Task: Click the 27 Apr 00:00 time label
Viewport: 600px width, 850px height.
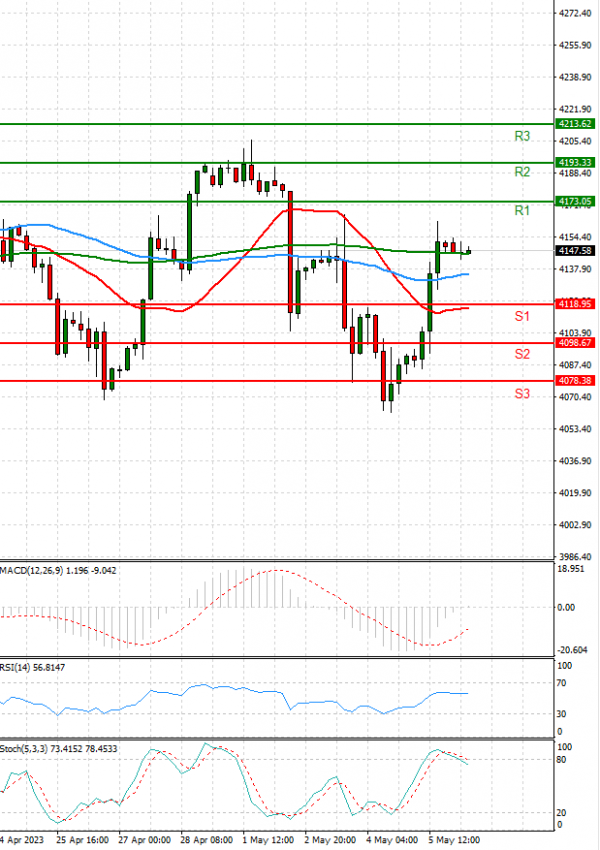Action: point(144,840)
